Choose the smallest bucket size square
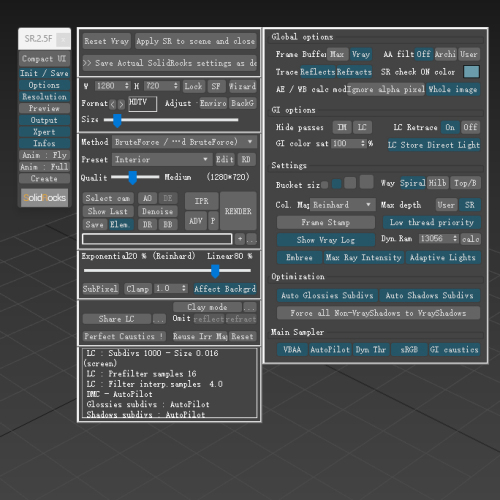The image size is (500, 500). click(x=324, y=184)
